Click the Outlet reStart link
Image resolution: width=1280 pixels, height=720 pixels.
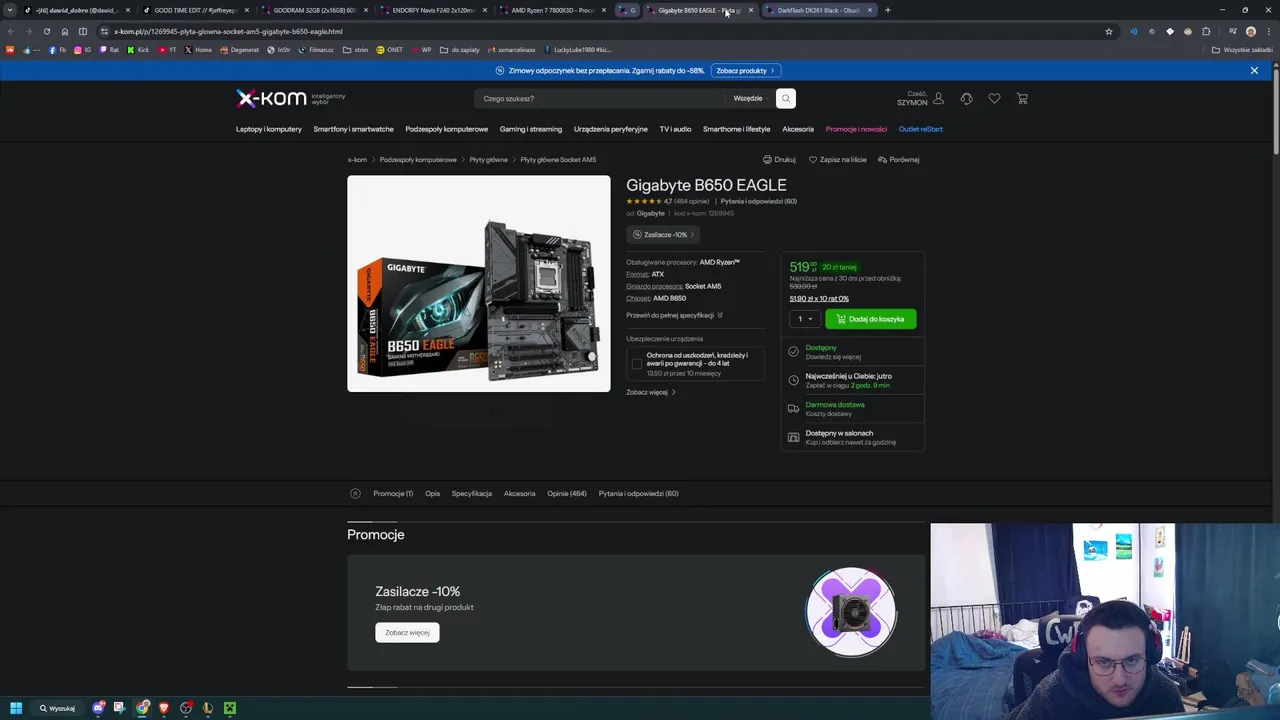(921, 129)
